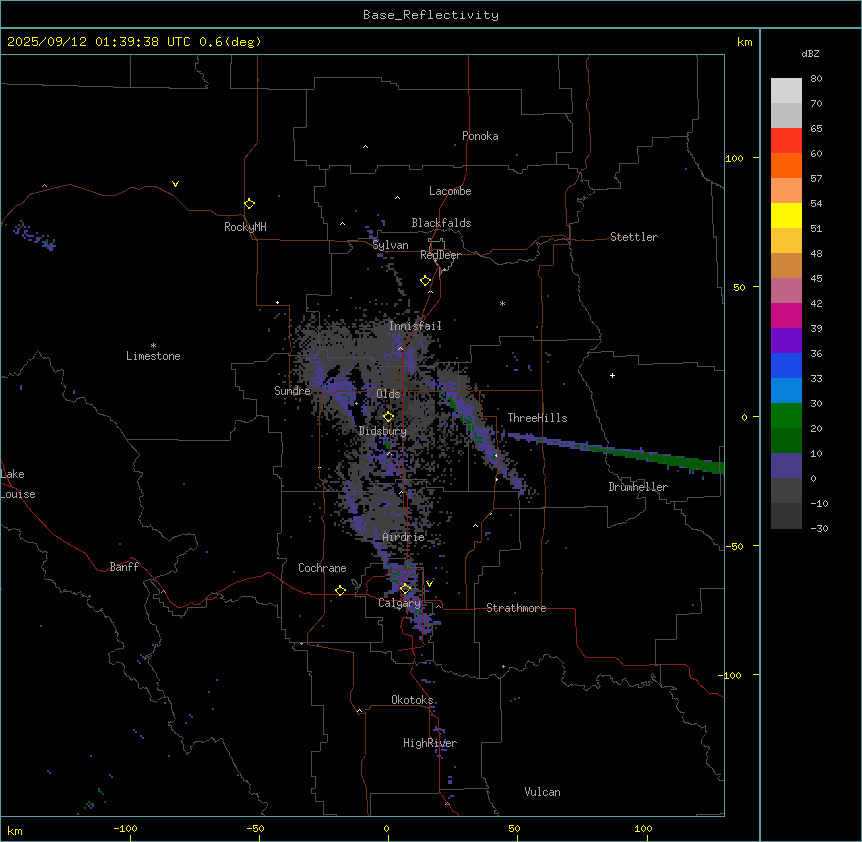Click the Olds town label
Viewport: 862px width, 842px height.
click(x=388, y=394)
